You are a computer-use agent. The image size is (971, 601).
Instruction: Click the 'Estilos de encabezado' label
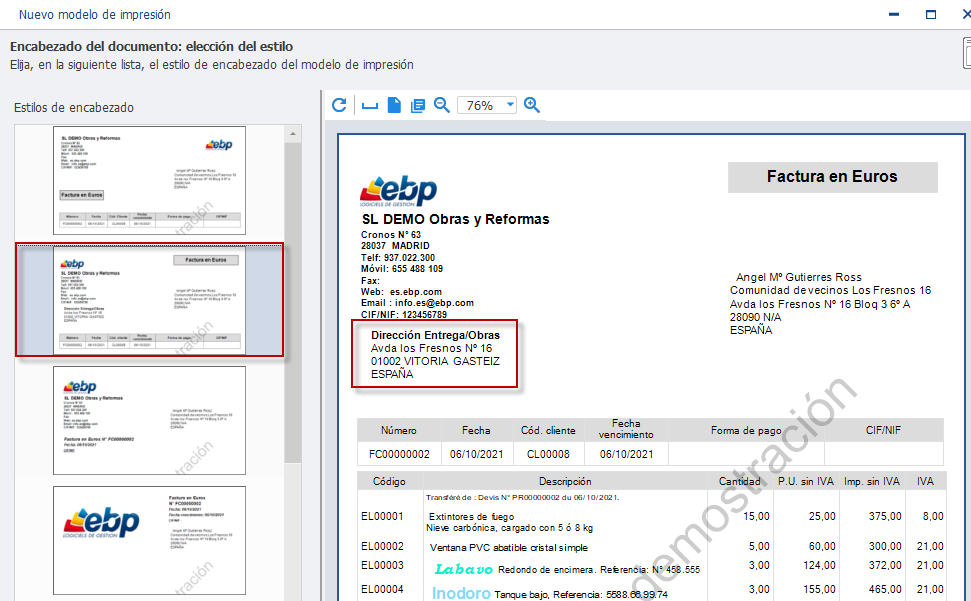[x=74, y=108]
